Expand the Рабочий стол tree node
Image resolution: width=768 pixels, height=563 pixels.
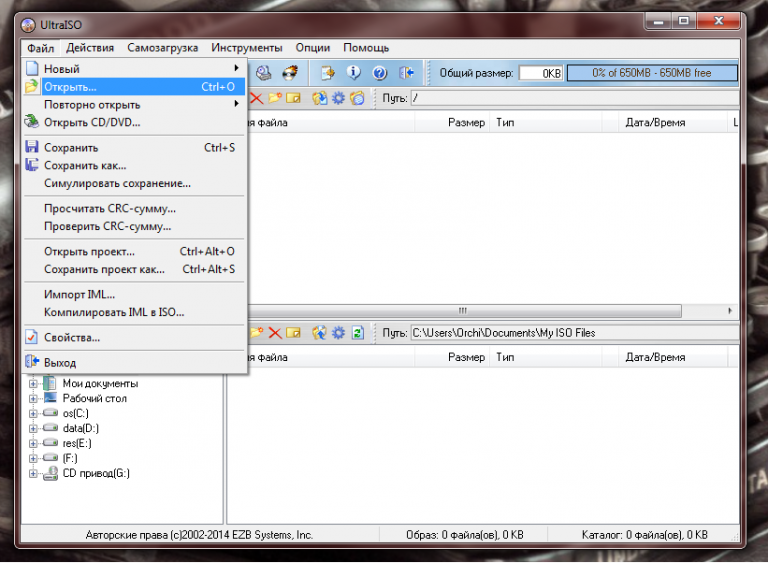pos(33,398)
